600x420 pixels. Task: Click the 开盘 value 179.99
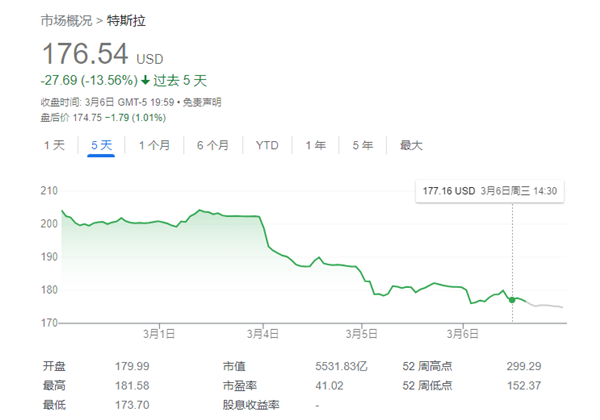pos(132,366)
